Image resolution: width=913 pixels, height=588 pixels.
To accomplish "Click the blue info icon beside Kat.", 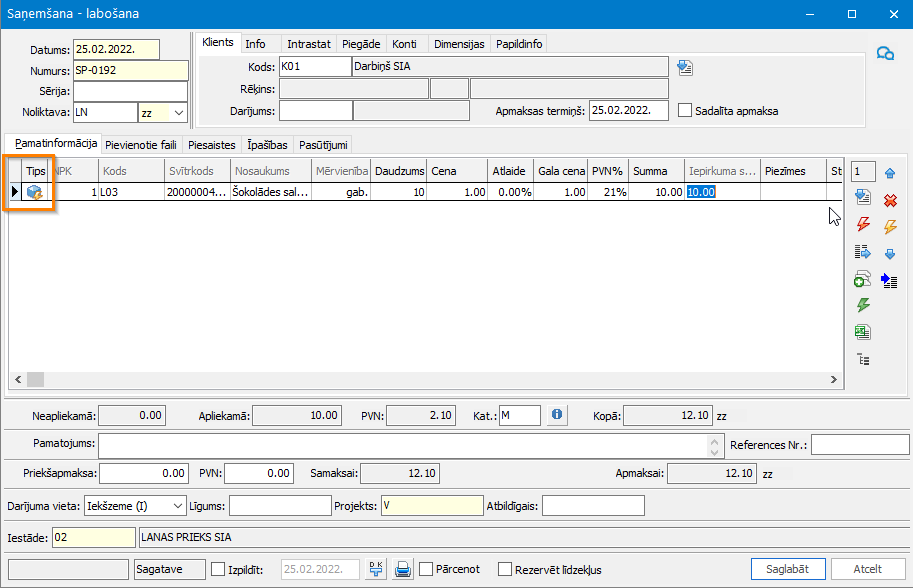I will [x=557, y=414].
